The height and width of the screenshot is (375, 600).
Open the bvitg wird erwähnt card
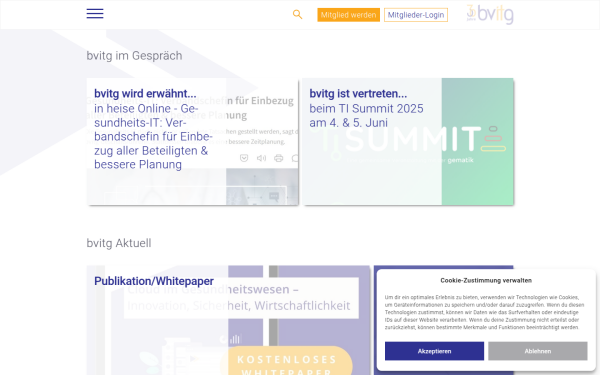click(x=192, y=142)
